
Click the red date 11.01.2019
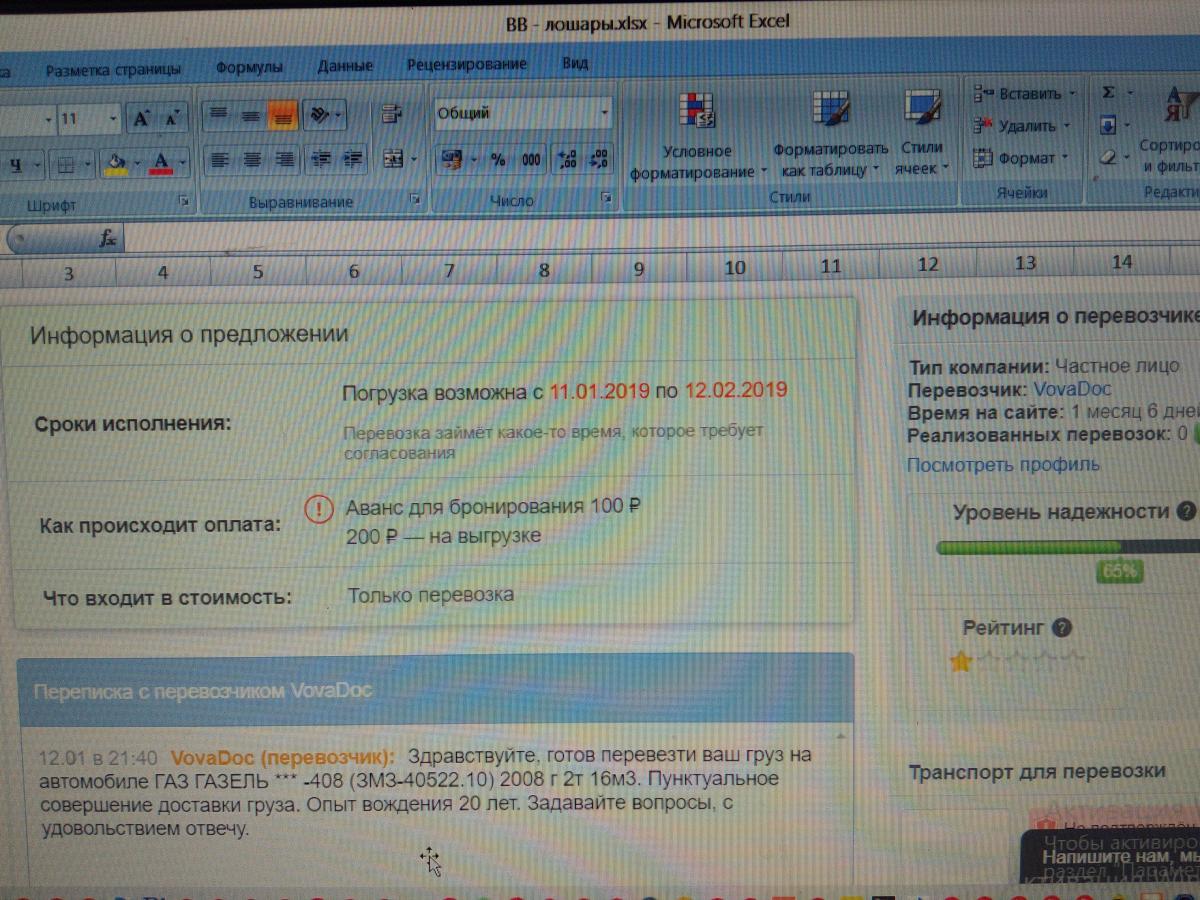(x=600, y=390)
